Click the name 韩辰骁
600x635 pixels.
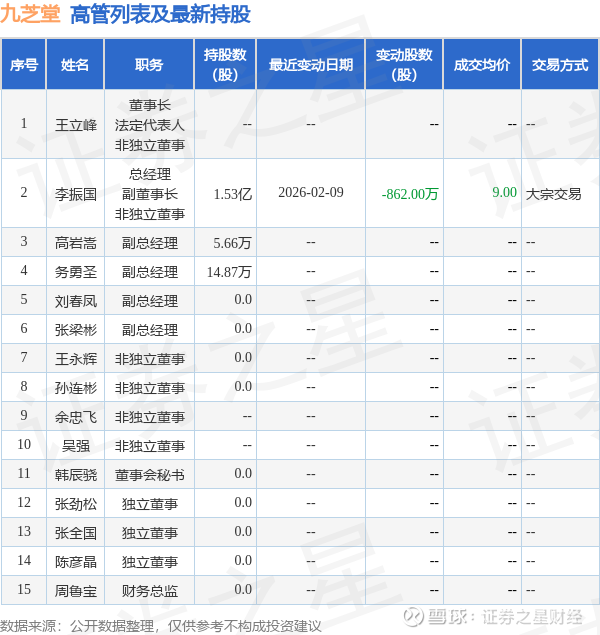pos(76,475)
